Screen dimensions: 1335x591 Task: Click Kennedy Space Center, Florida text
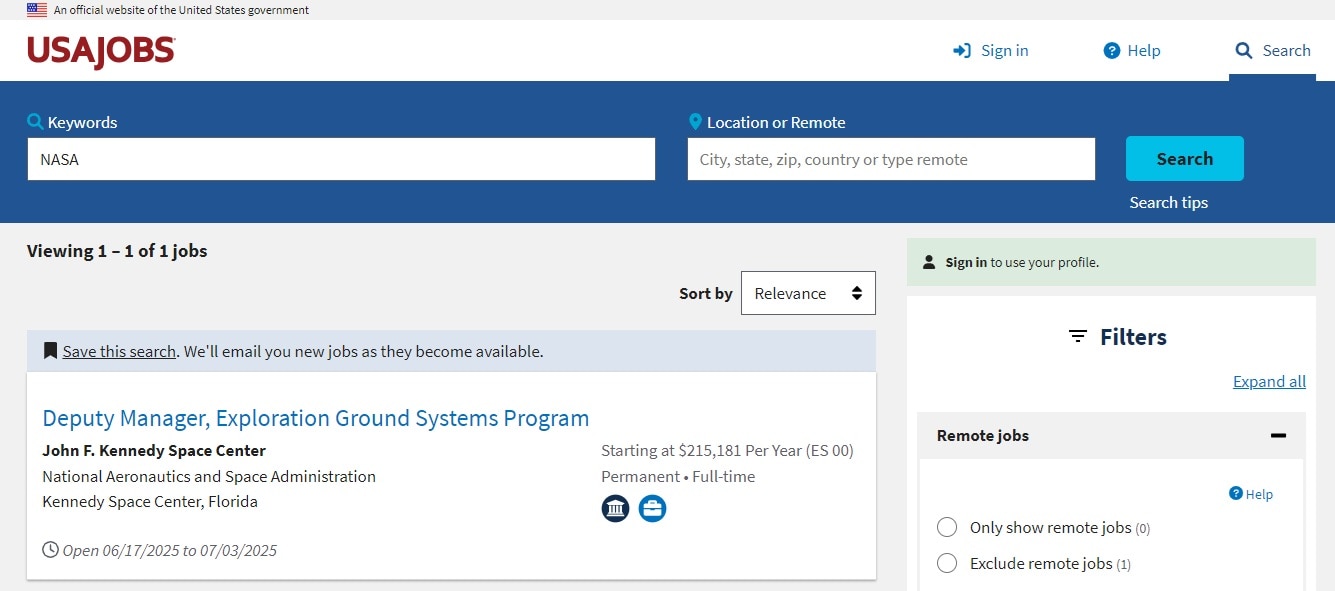tap(150, 501)
